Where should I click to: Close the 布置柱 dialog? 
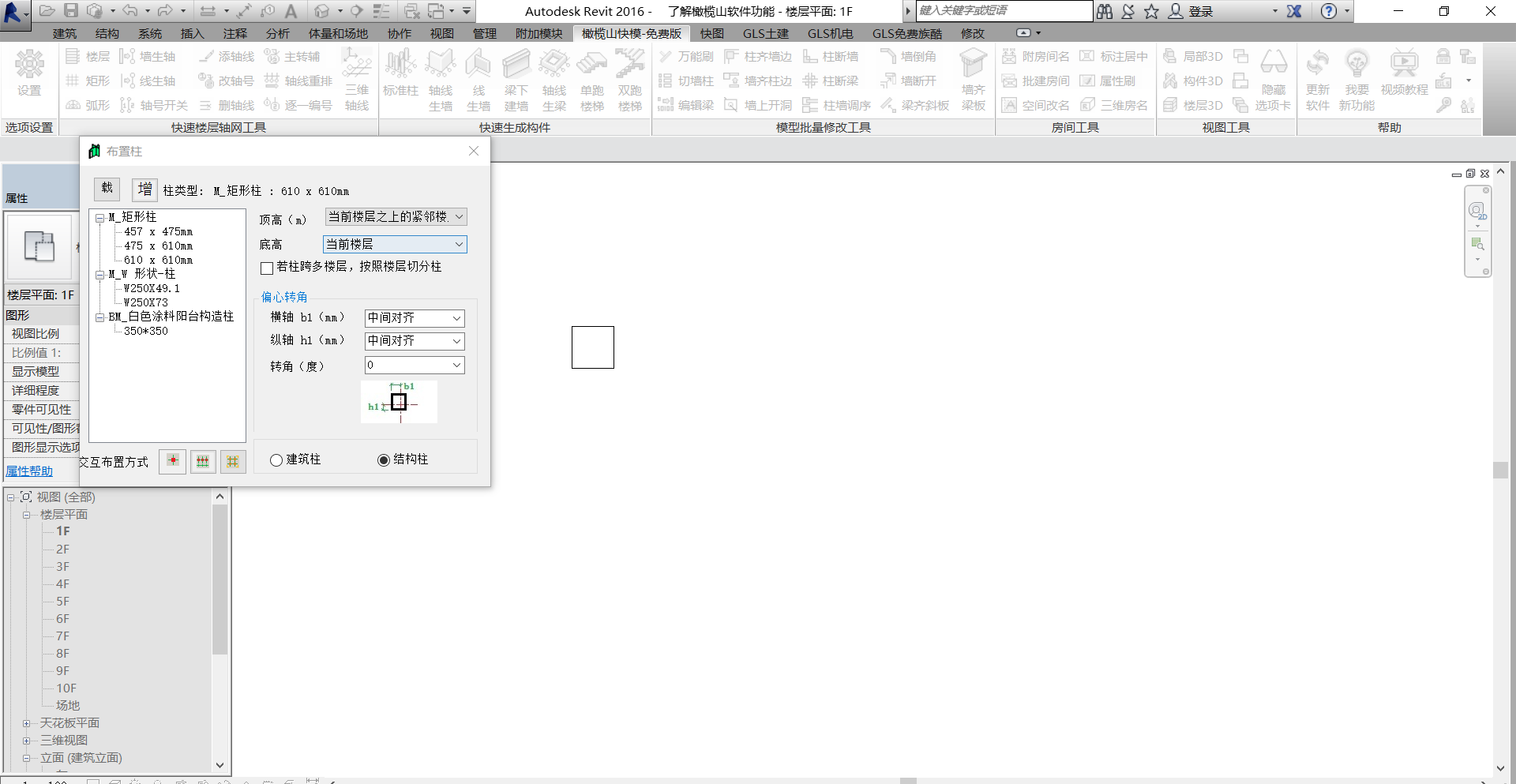474,151
